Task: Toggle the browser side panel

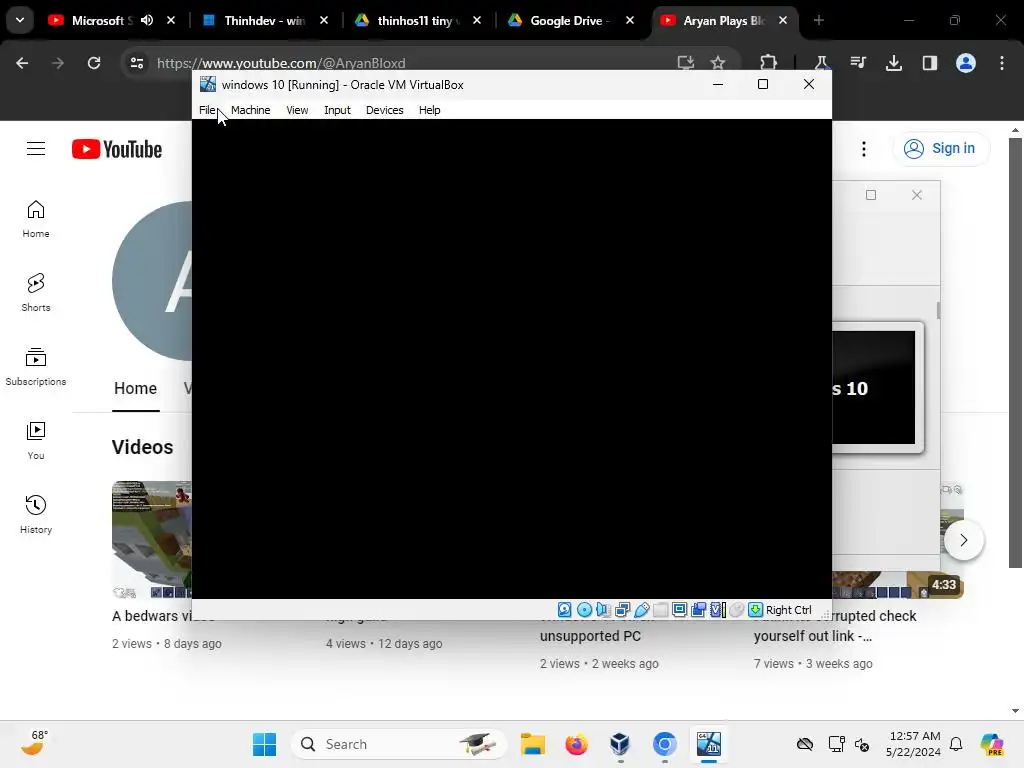Action: (930, 63)
